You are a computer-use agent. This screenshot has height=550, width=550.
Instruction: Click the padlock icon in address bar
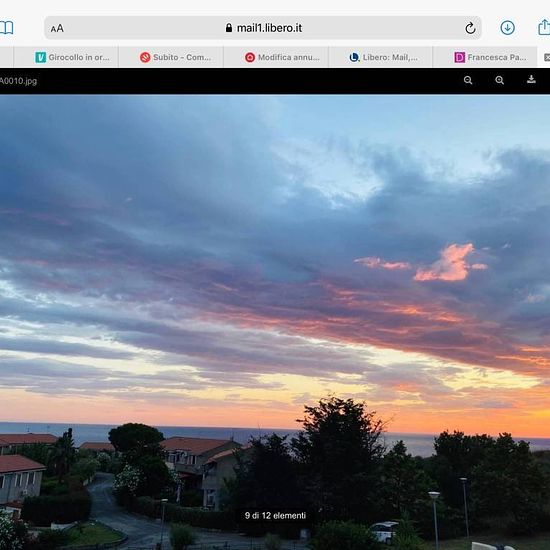click(229, 28)
